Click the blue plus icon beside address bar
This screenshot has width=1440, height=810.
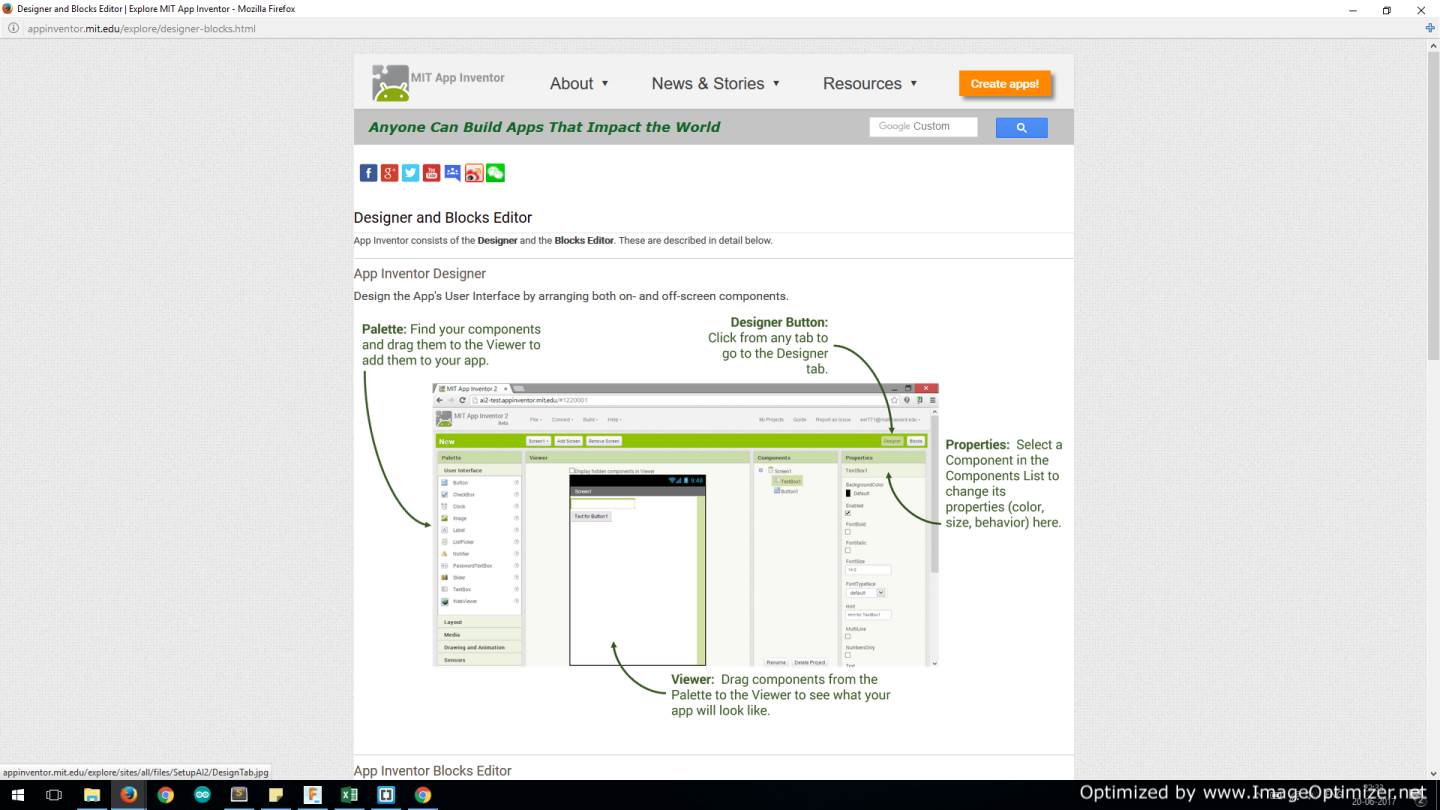click(1429, 28)
